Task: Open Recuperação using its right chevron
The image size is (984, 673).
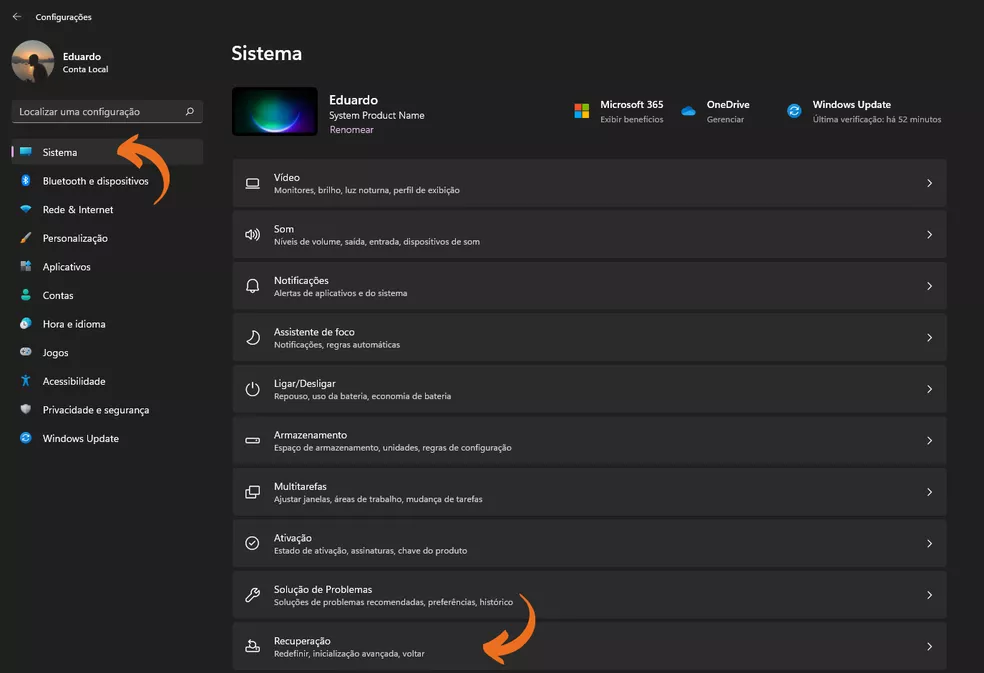Action: [x=929, y=647]
